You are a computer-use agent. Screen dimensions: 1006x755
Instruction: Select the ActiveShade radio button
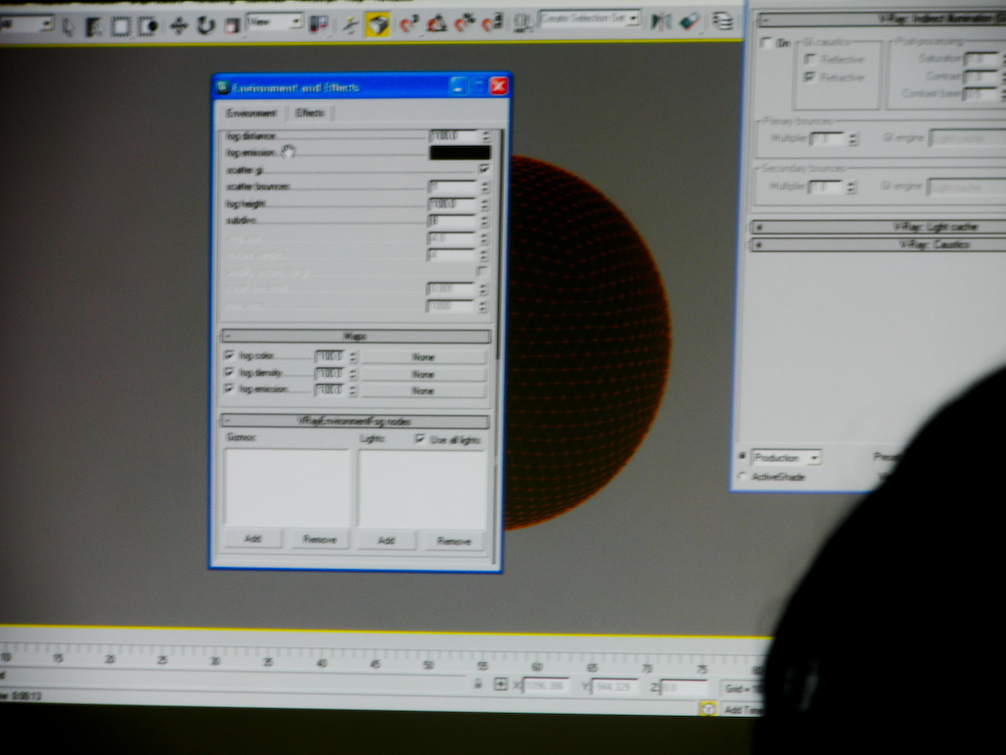click(x=743, y=477)
